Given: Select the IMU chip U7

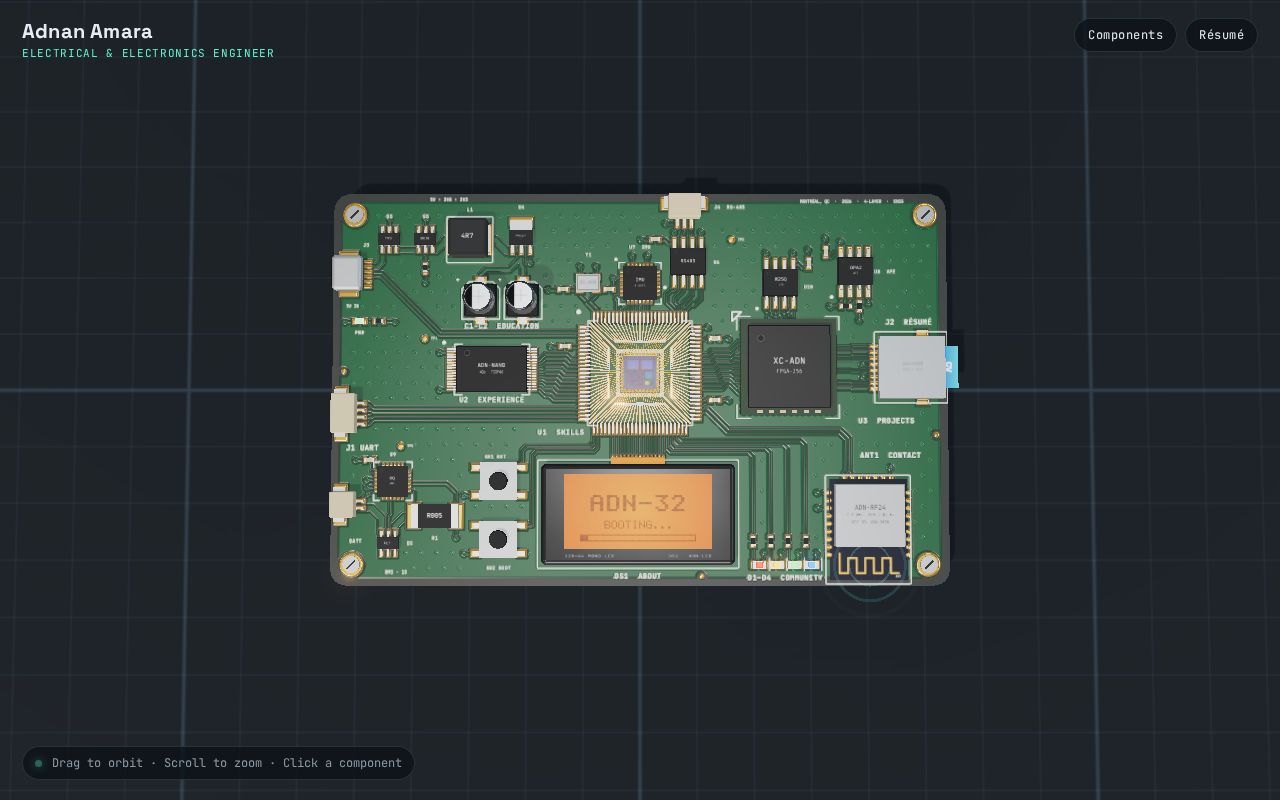Looking at the screenshot, I should click(639, 283).
